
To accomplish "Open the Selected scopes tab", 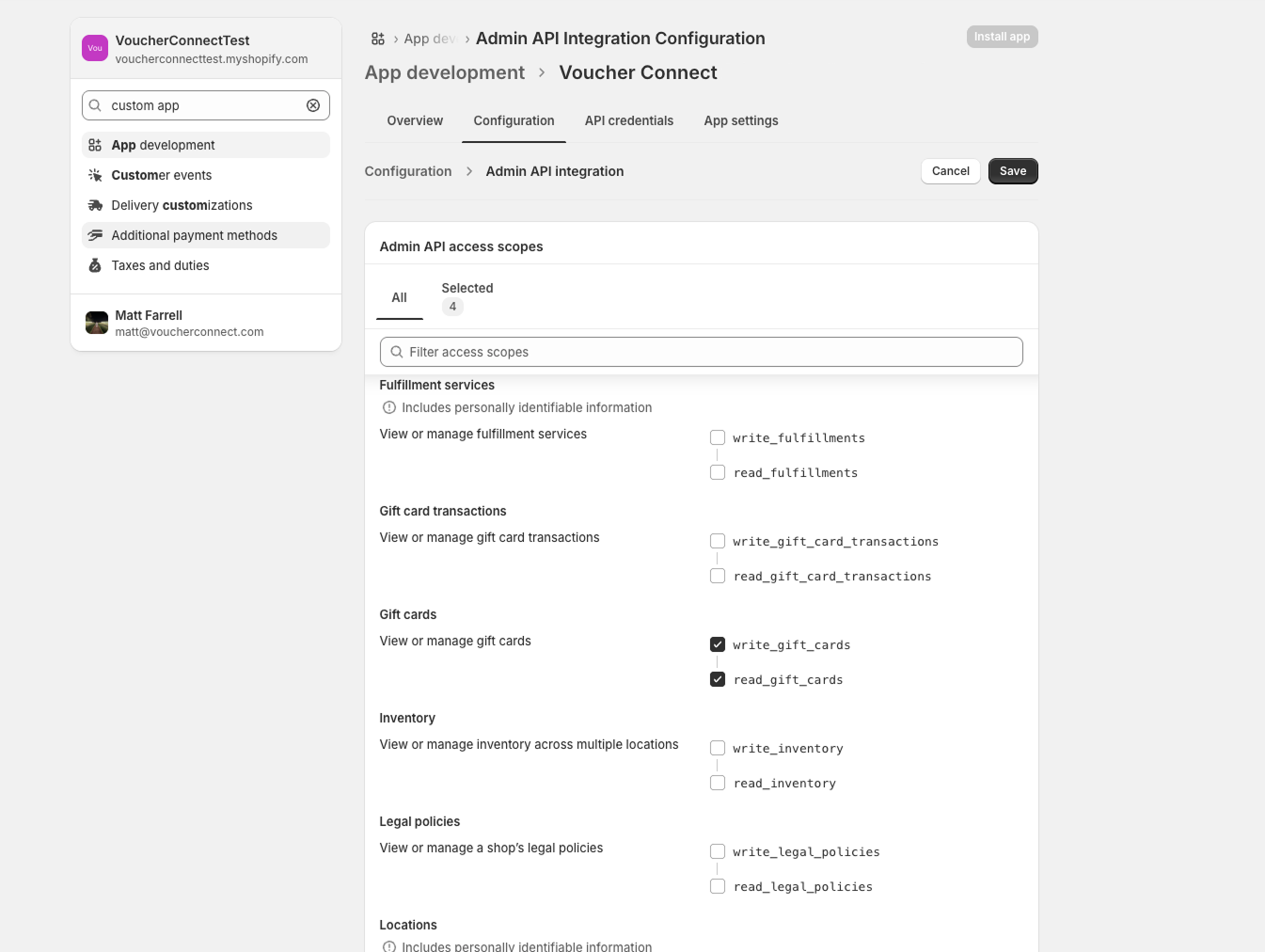I will click(x=466, y=297).
